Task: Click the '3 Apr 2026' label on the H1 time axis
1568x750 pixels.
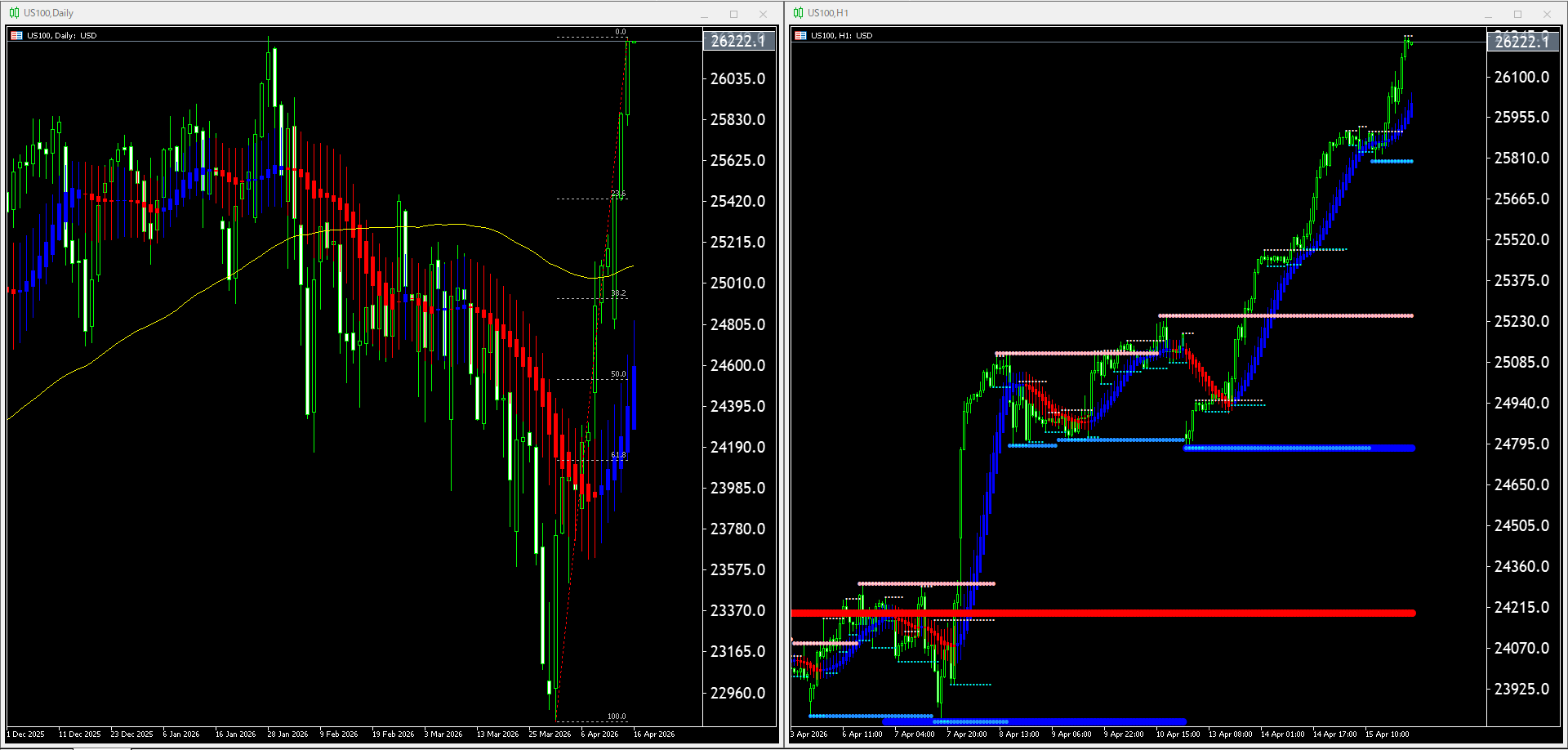Action: [x=809, y=734]
